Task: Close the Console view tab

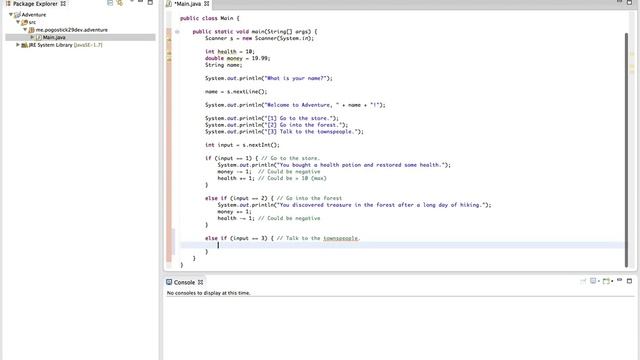Action: (200, 282)
